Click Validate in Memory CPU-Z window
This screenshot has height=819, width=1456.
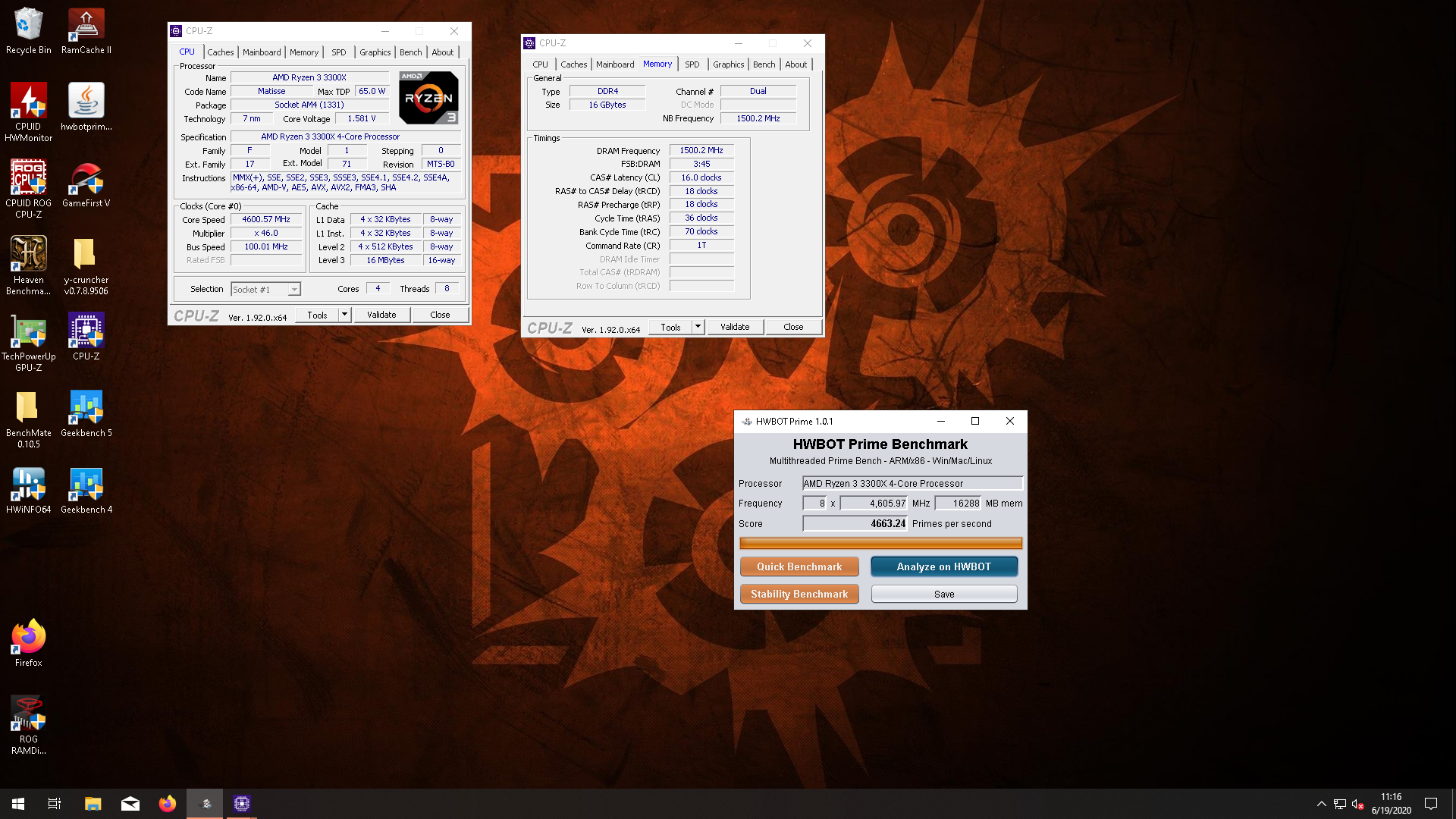tap(735, 327)
